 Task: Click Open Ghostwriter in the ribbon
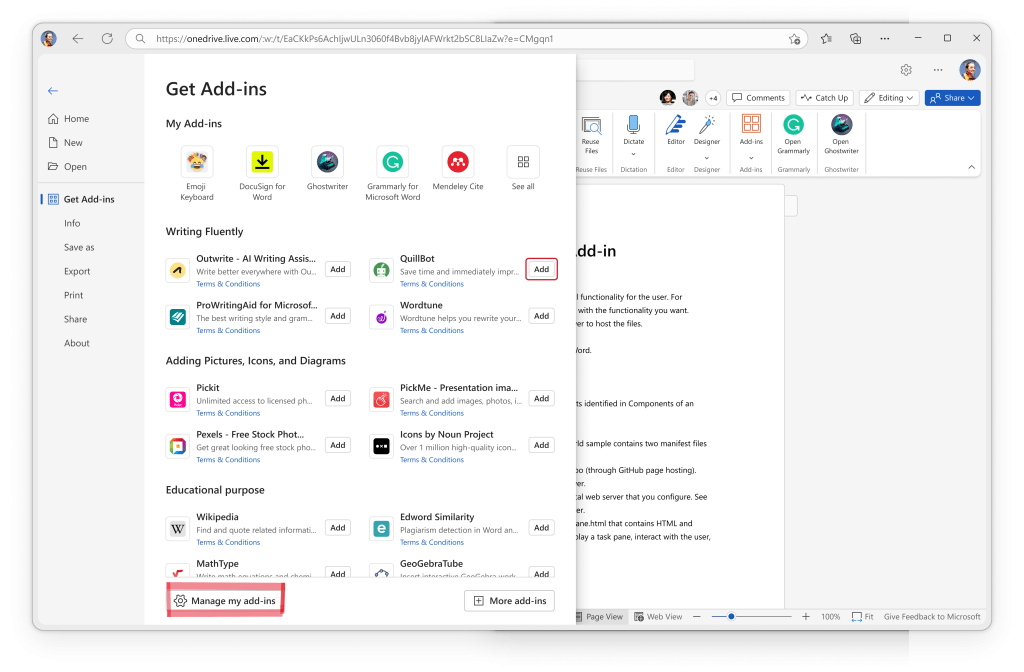coord(841,135)
